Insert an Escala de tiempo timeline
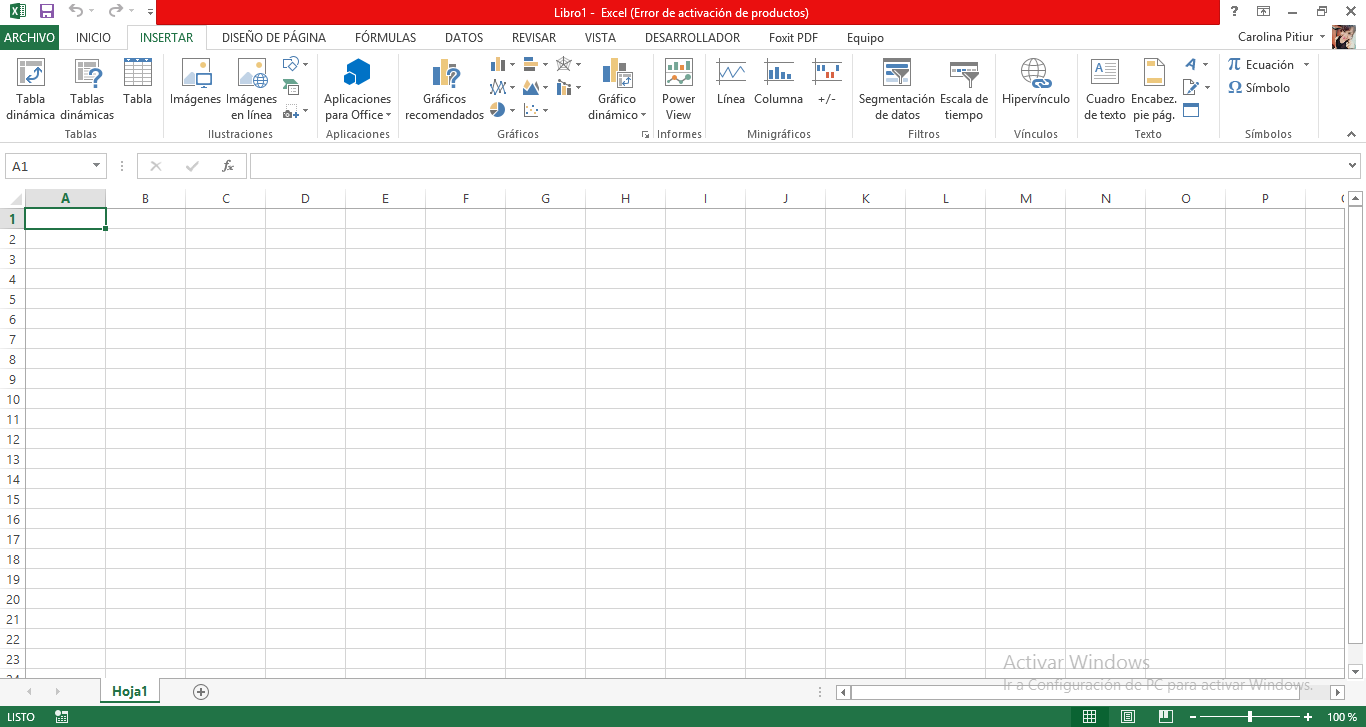Image resolution: width=1366 pixels, height=727 pixels. point(964,89)
